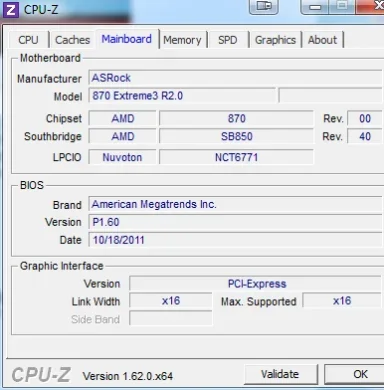Click the Chipset vendor field AMD
Image resolution: width=384 pixels, height=390 pixels.
(x=122, y=118)
